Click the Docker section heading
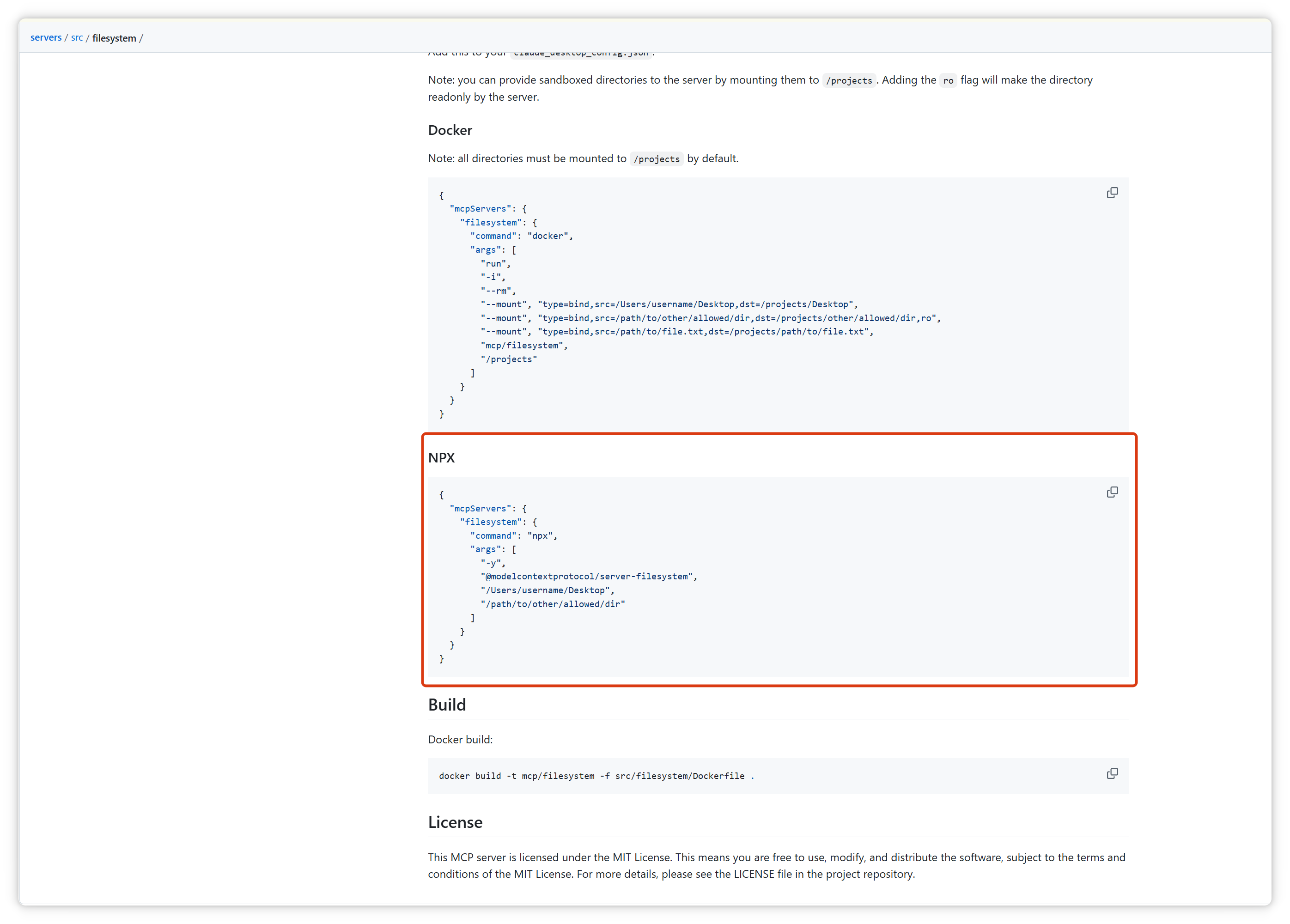The height and width of the screenshot is (924, 1290). point(450,130)
